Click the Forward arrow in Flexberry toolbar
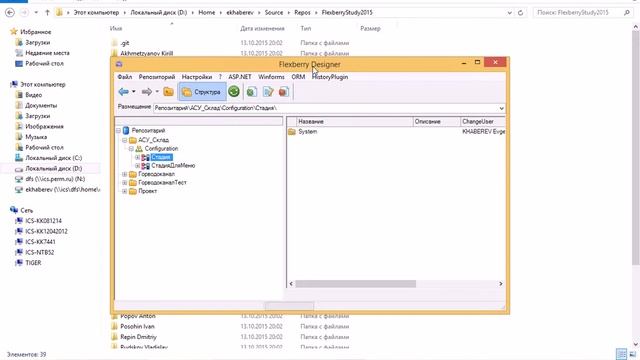640x360 pixels. coord(147,92)
